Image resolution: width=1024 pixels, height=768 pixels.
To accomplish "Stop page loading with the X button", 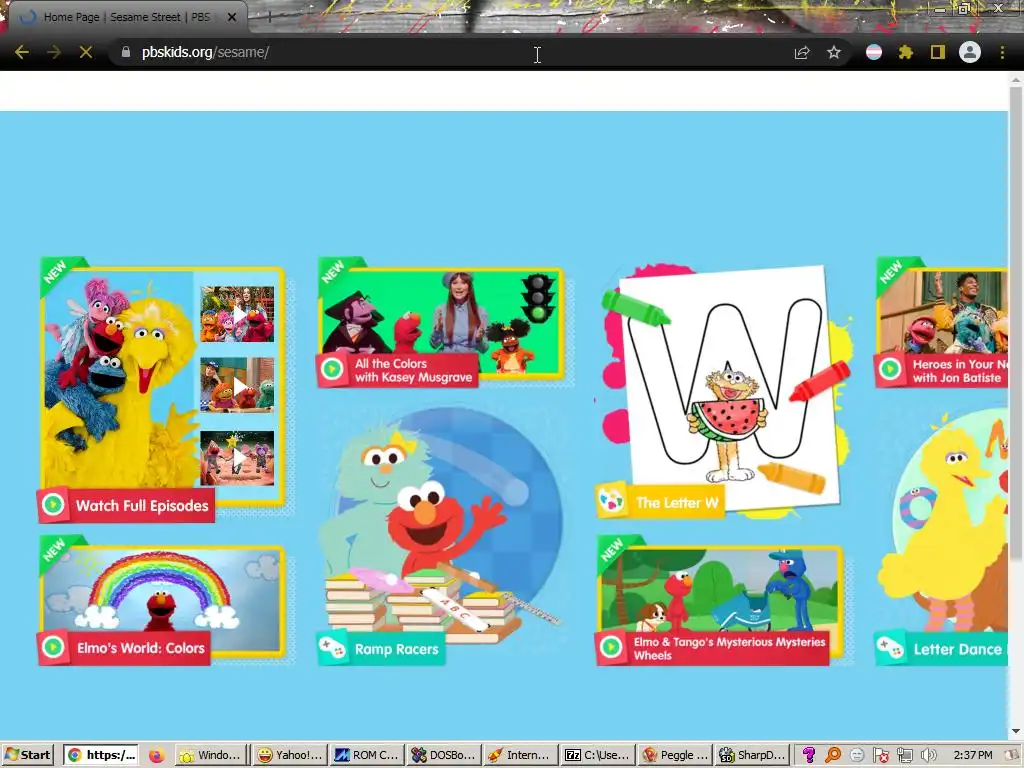I will pyautogui.click(x=86, y=52).
